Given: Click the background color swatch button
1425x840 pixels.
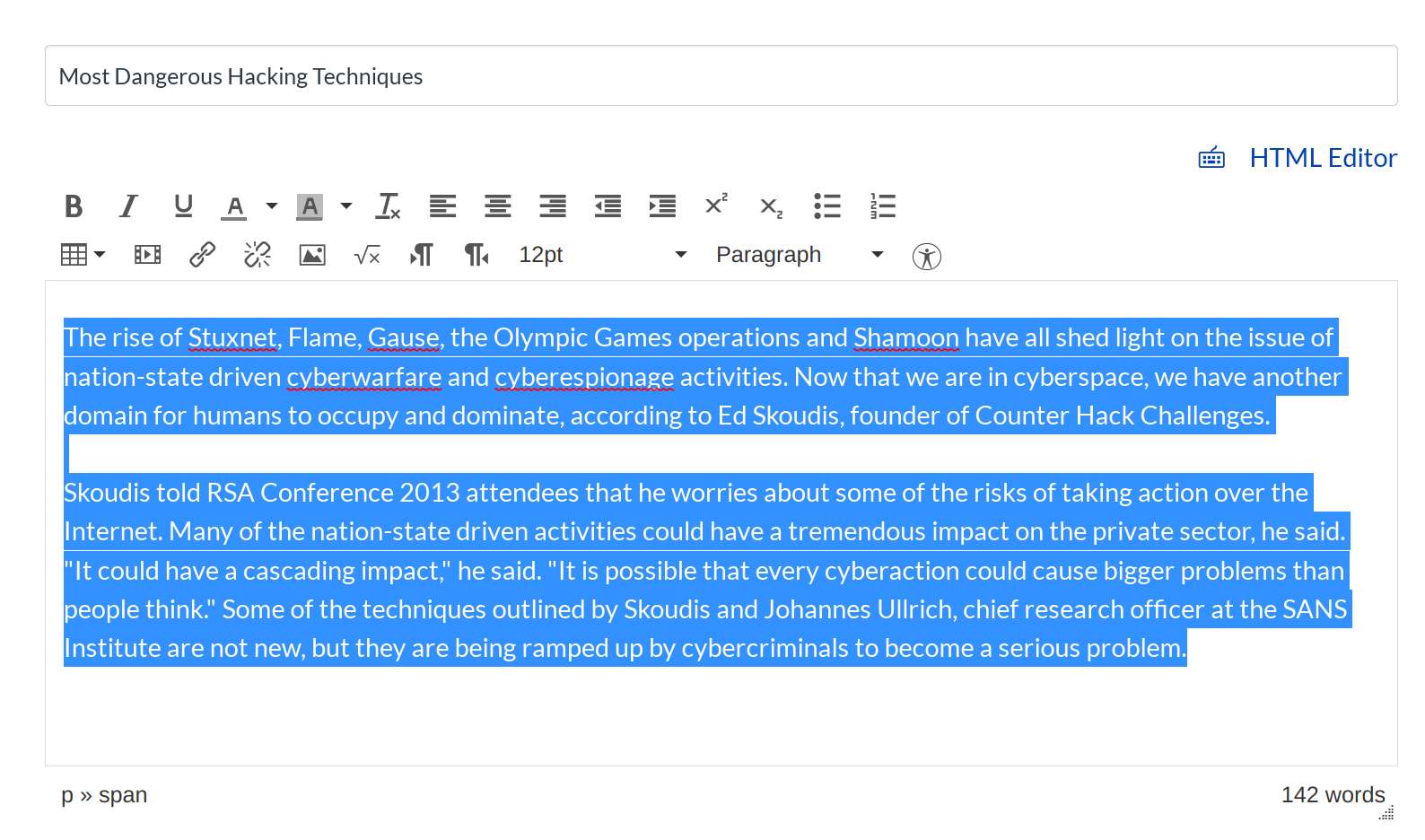Looking at the screenshot, I should pos(310,206).
